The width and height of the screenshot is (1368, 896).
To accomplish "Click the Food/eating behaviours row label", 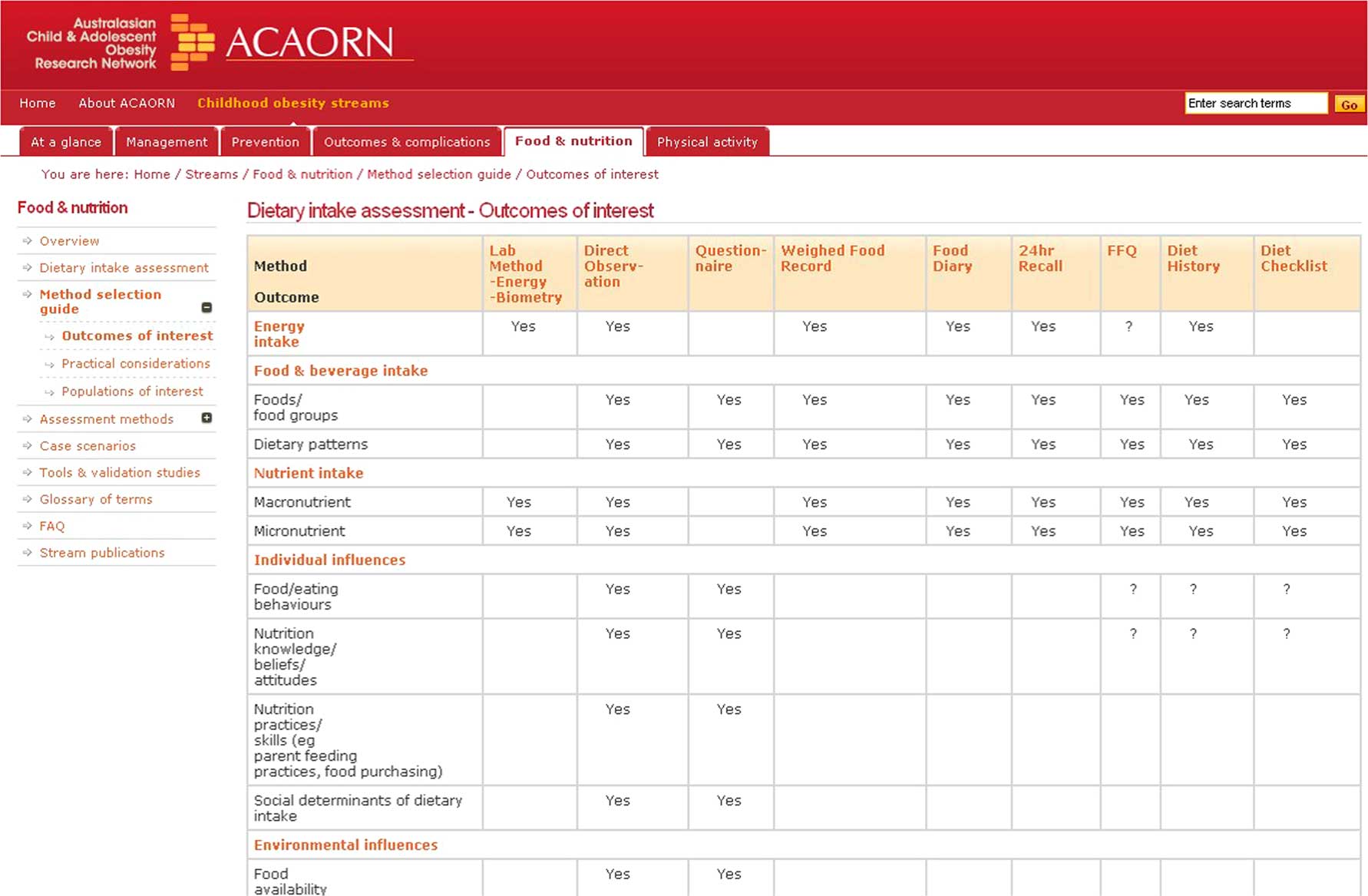I will pos(296,597).
